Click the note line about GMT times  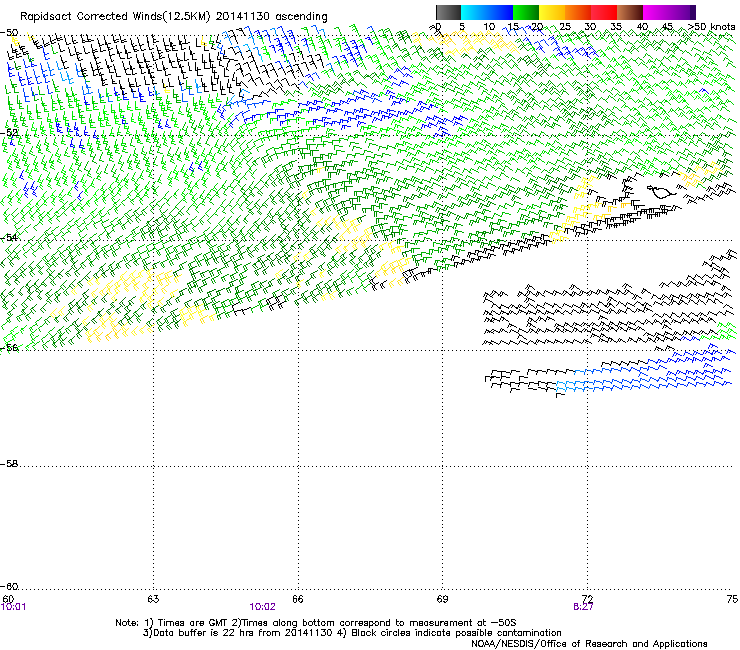pyautogui.click(x=316, y=623)
